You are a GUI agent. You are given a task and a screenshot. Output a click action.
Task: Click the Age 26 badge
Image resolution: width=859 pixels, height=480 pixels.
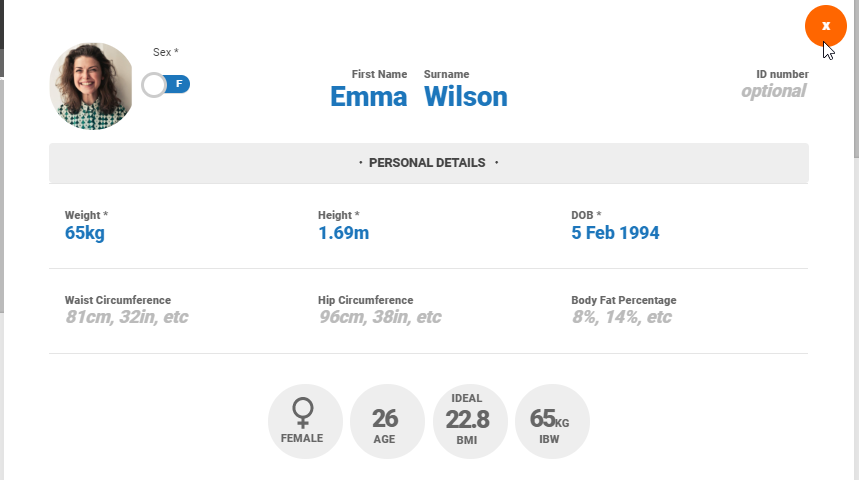[x=385, y=421]
